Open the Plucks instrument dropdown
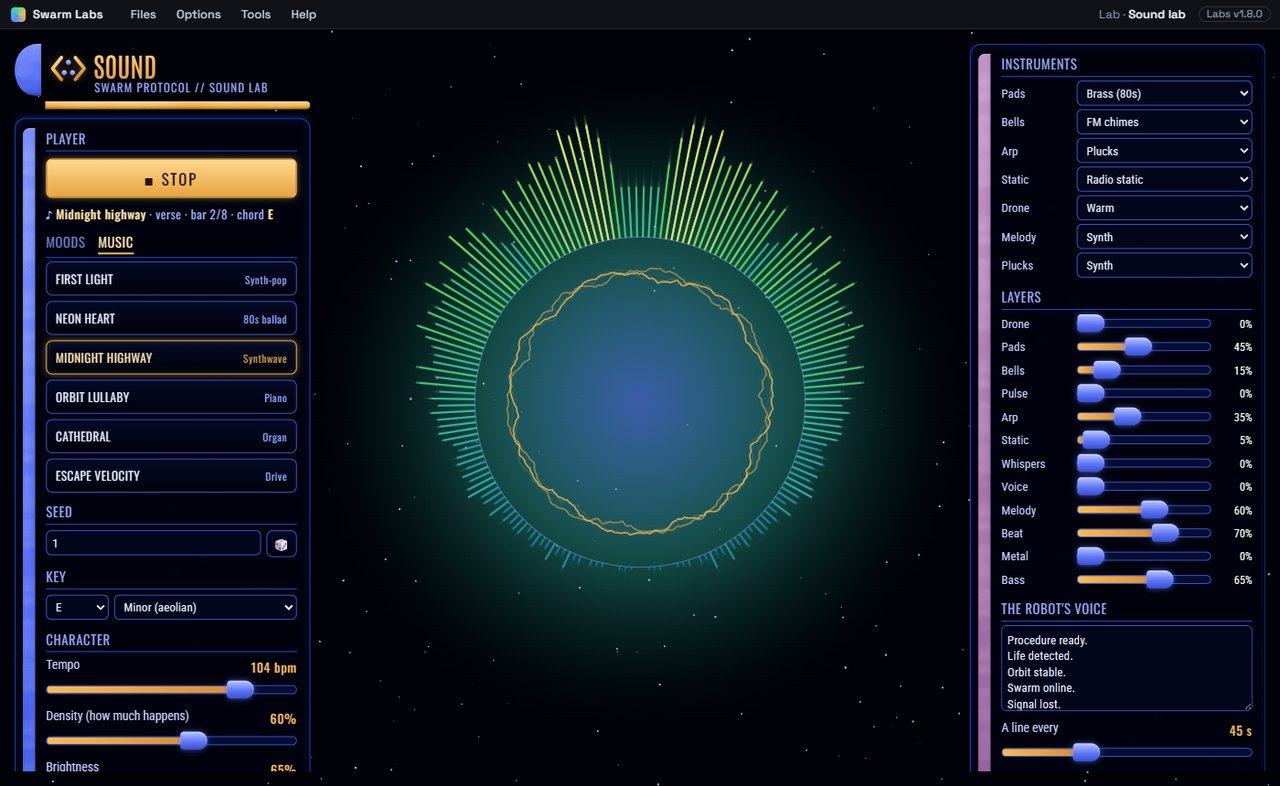Screen dimensions: 1280x786 pyautogui.click(x=1164, y=266)
